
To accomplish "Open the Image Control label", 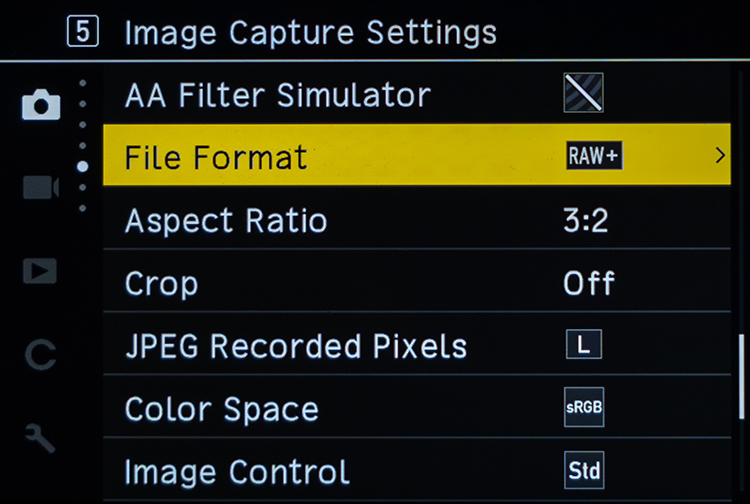I will 237,471.
